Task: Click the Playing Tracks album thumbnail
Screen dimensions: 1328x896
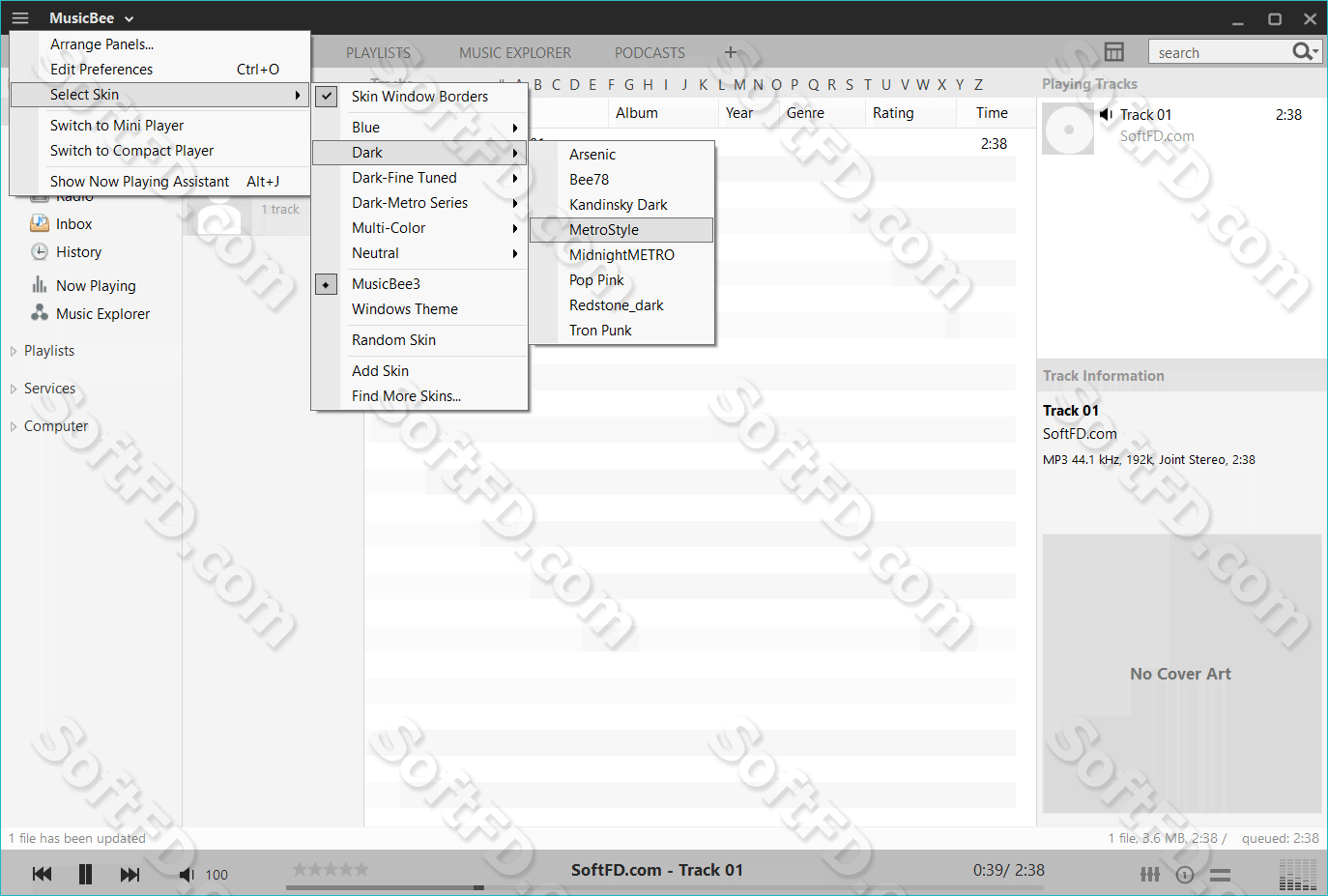Action: pyautogui.click(x=1068, y=129)
